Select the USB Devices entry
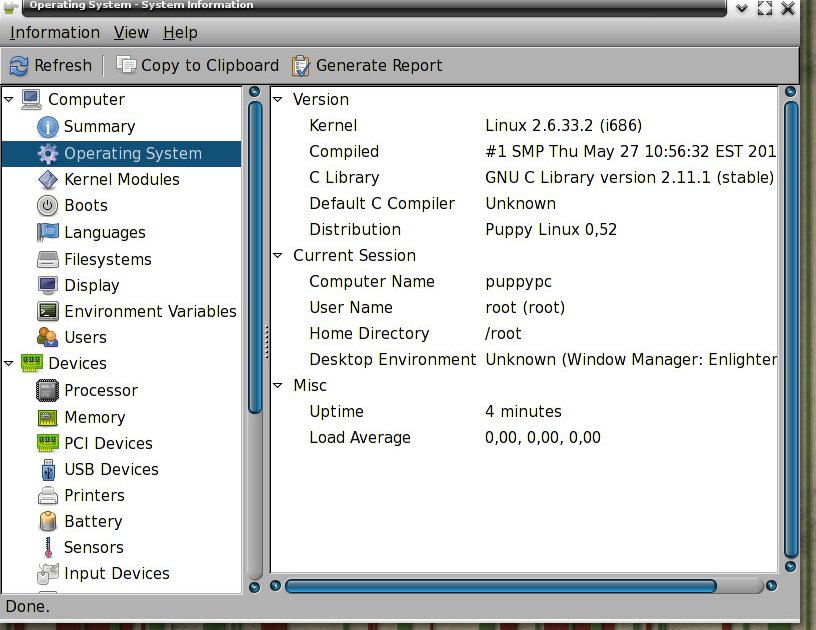816x630 pixels. [111, 469]
